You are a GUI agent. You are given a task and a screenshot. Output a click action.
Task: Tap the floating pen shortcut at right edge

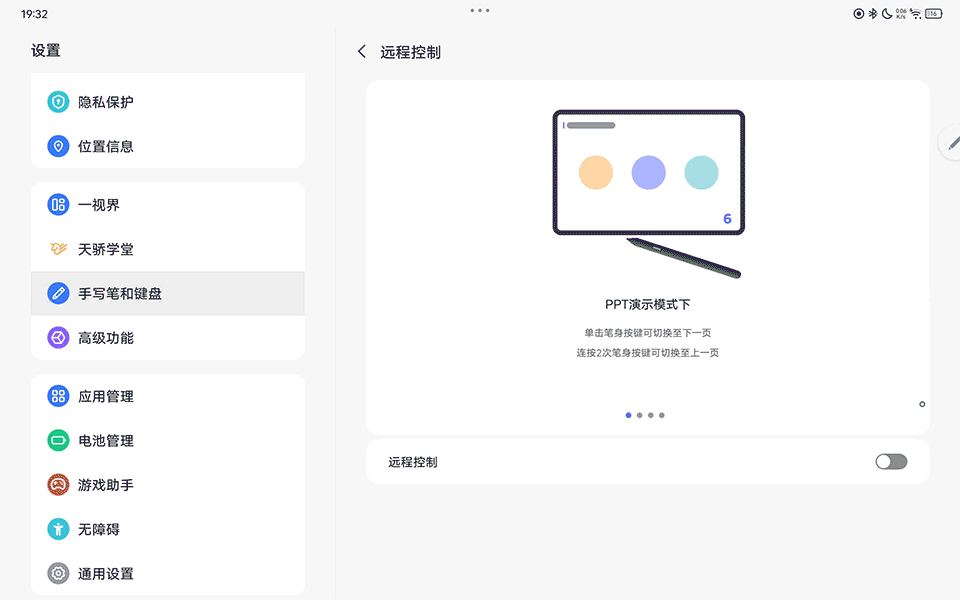click(x=951, y=143)
